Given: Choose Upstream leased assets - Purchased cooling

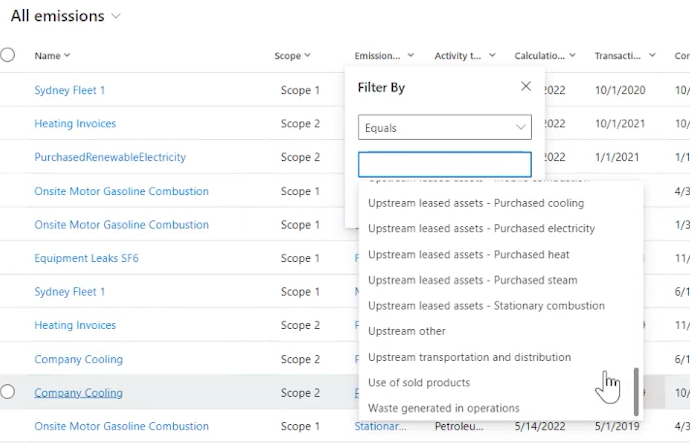Looking at the screenshot, I should pyautogui.click(x=476, y=203).
